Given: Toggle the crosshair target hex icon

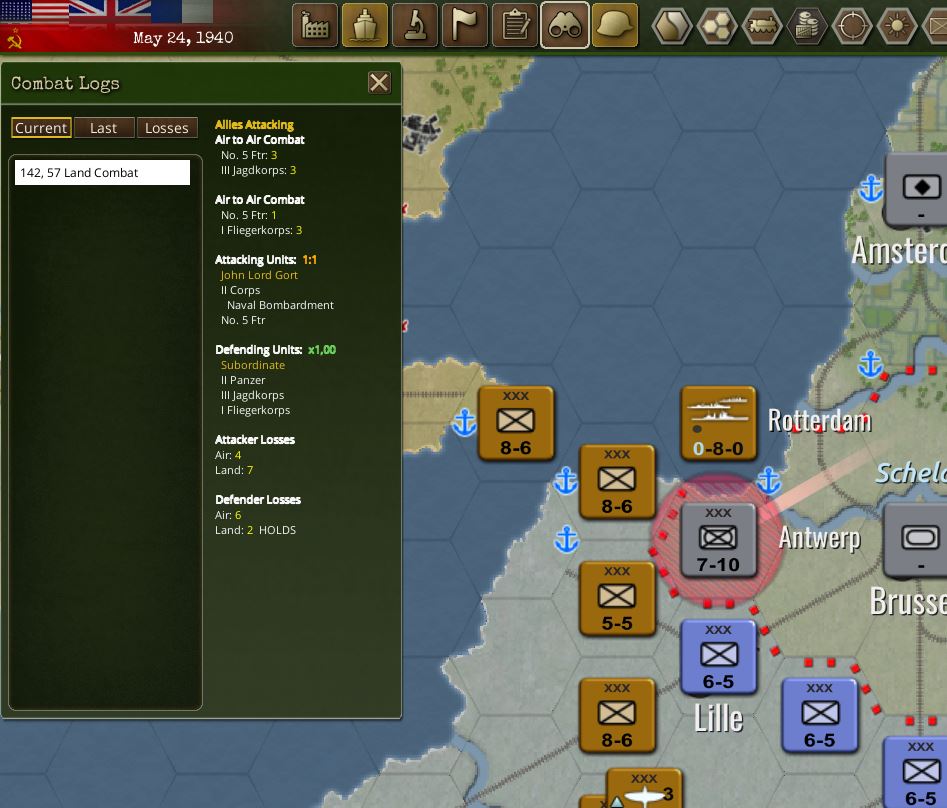Looking at the screenshot, I should coord(852,26).
